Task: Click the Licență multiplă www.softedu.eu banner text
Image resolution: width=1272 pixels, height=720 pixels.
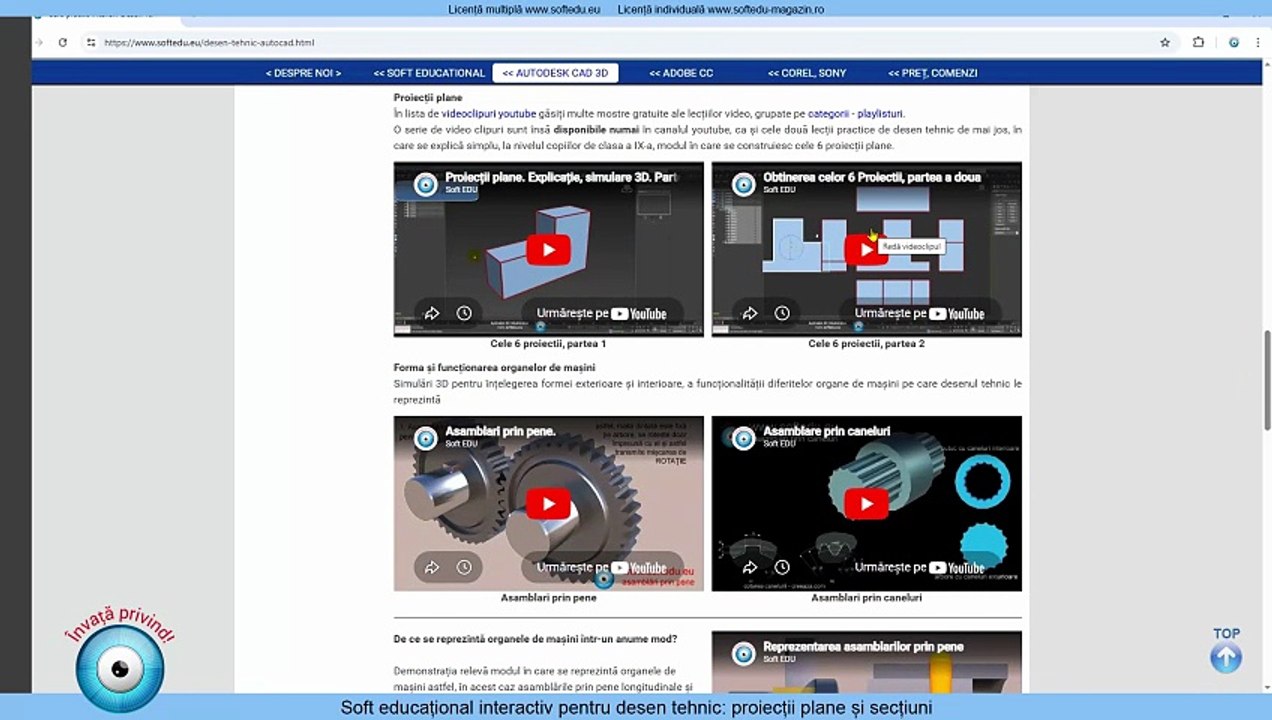Action: [523, 10]
